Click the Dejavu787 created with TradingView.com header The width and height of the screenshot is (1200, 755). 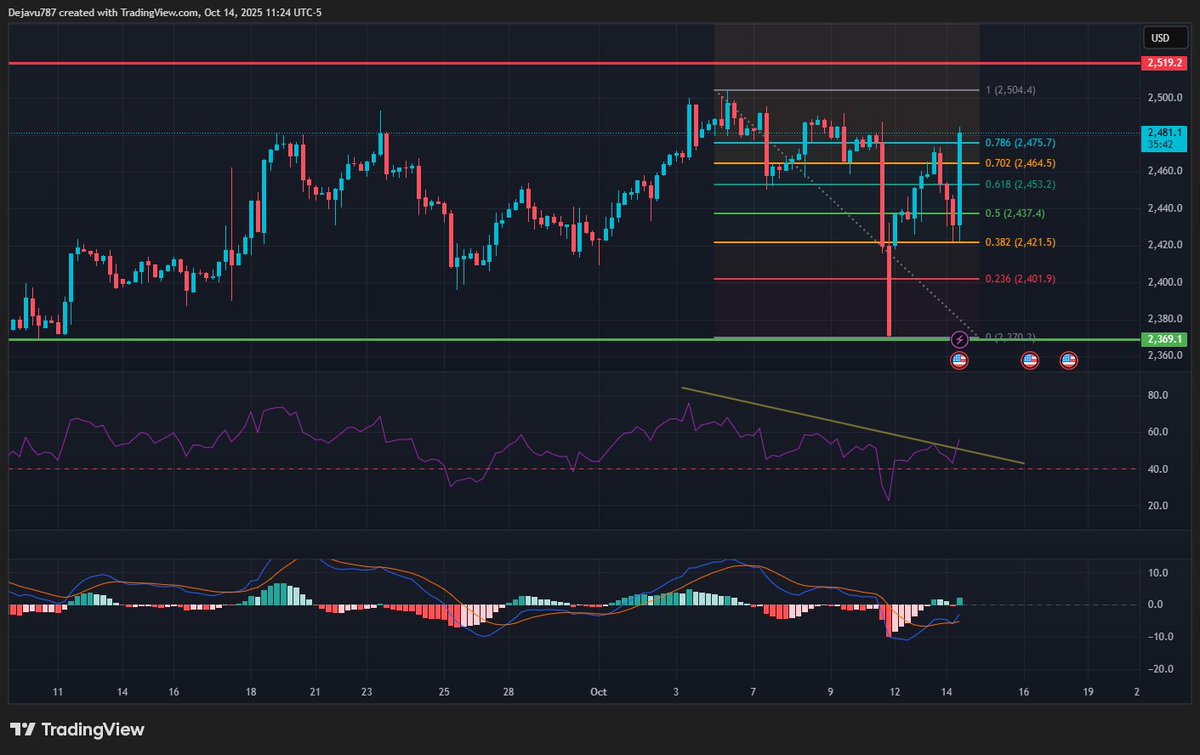coord(165,13)
